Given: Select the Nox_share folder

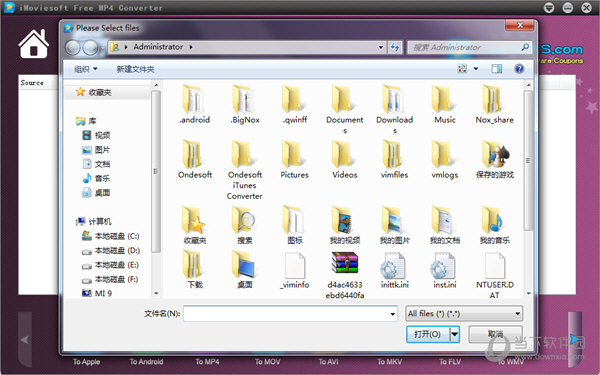Looking at the screenshot, I should (494, 104).
